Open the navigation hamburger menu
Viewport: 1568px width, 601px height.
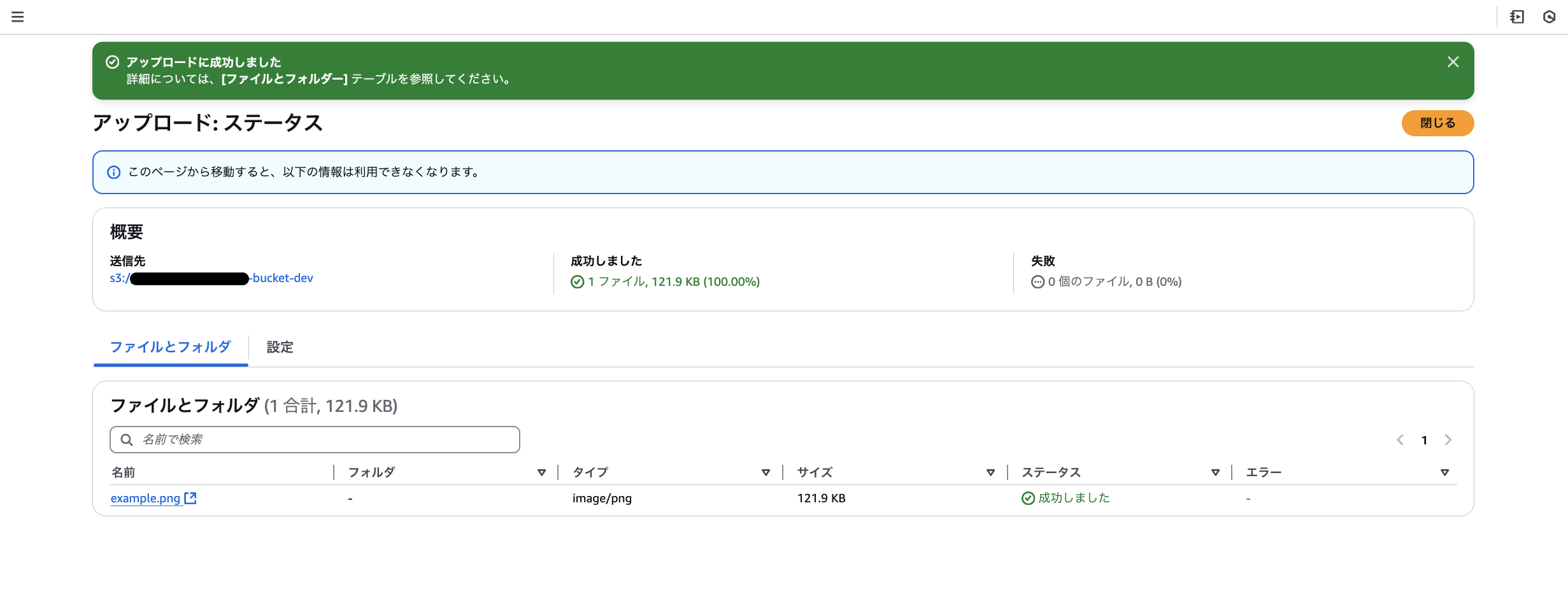tap(17, 17)
